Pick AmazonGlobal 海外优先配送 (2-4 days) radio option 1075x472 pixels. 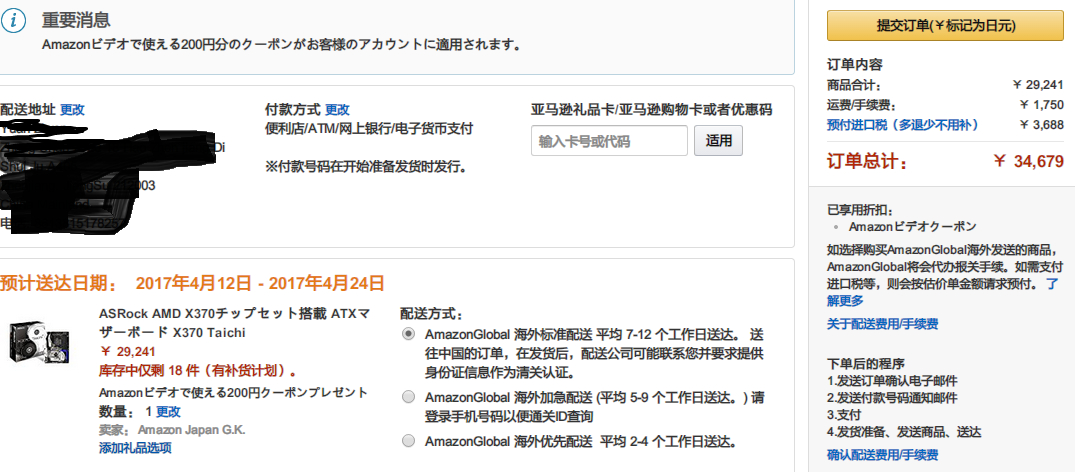tap(407, 440)
